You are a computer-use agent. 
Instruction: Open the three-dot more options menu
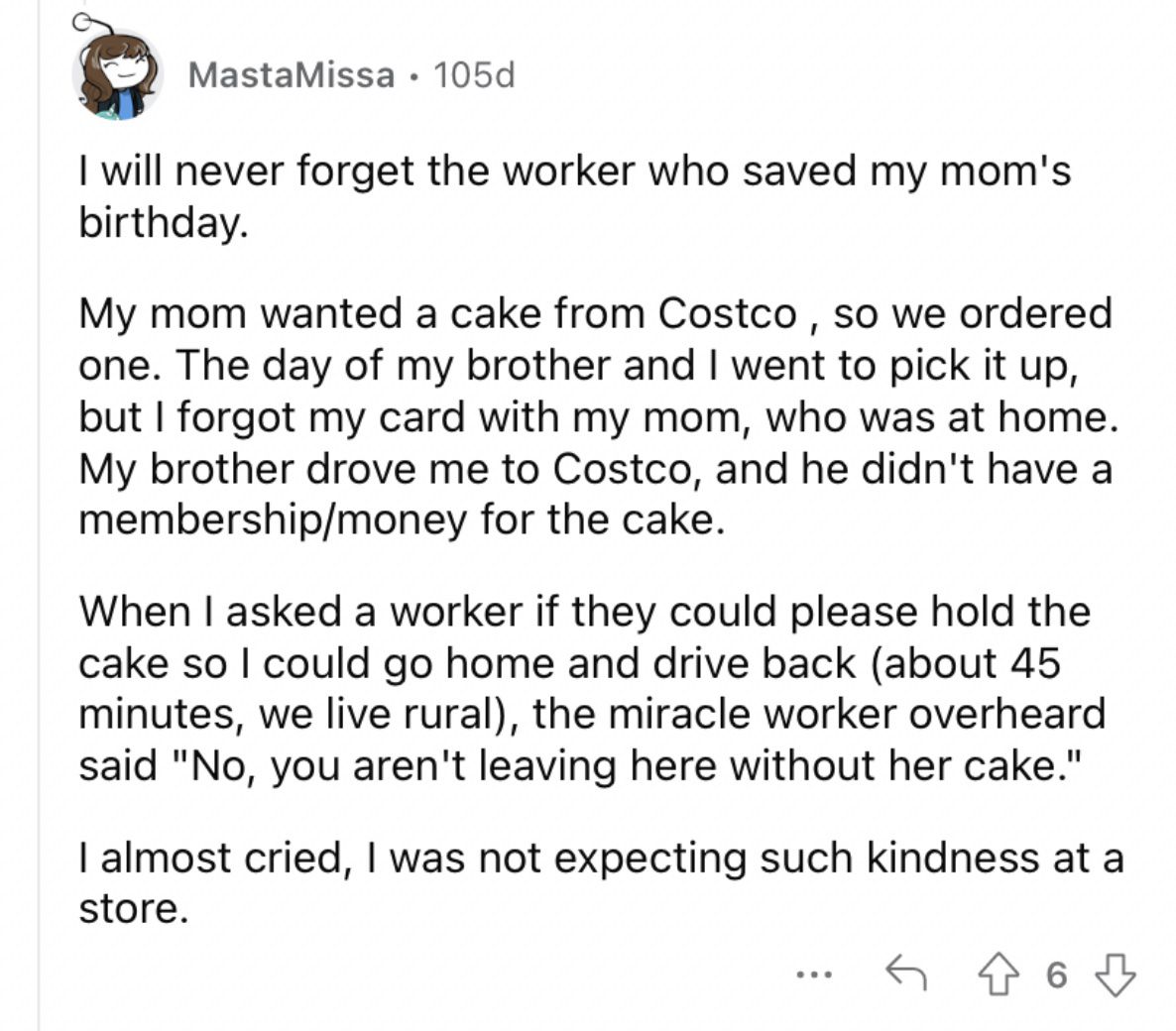pos(814,975)
